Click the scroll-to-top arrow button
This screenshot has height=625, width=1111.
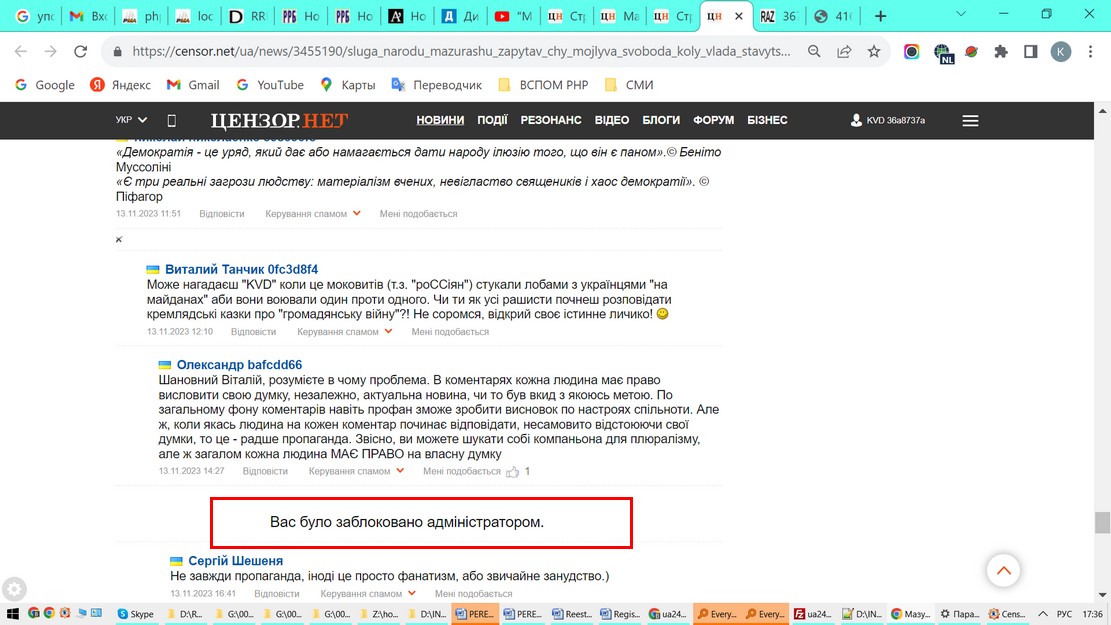tap(1003, 570)
